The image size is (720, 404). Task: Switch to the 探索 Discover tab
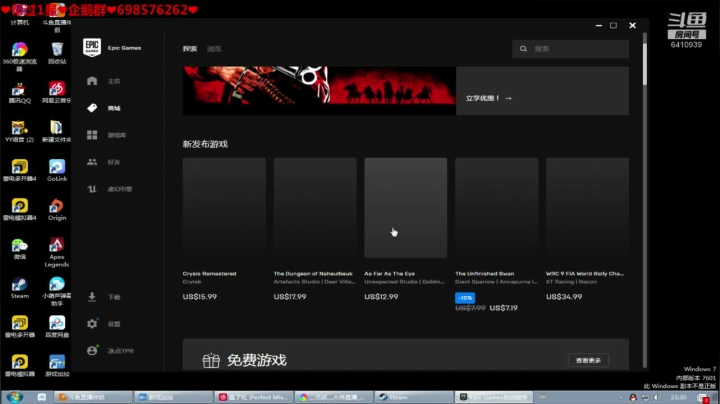click(x=190, y=49)
